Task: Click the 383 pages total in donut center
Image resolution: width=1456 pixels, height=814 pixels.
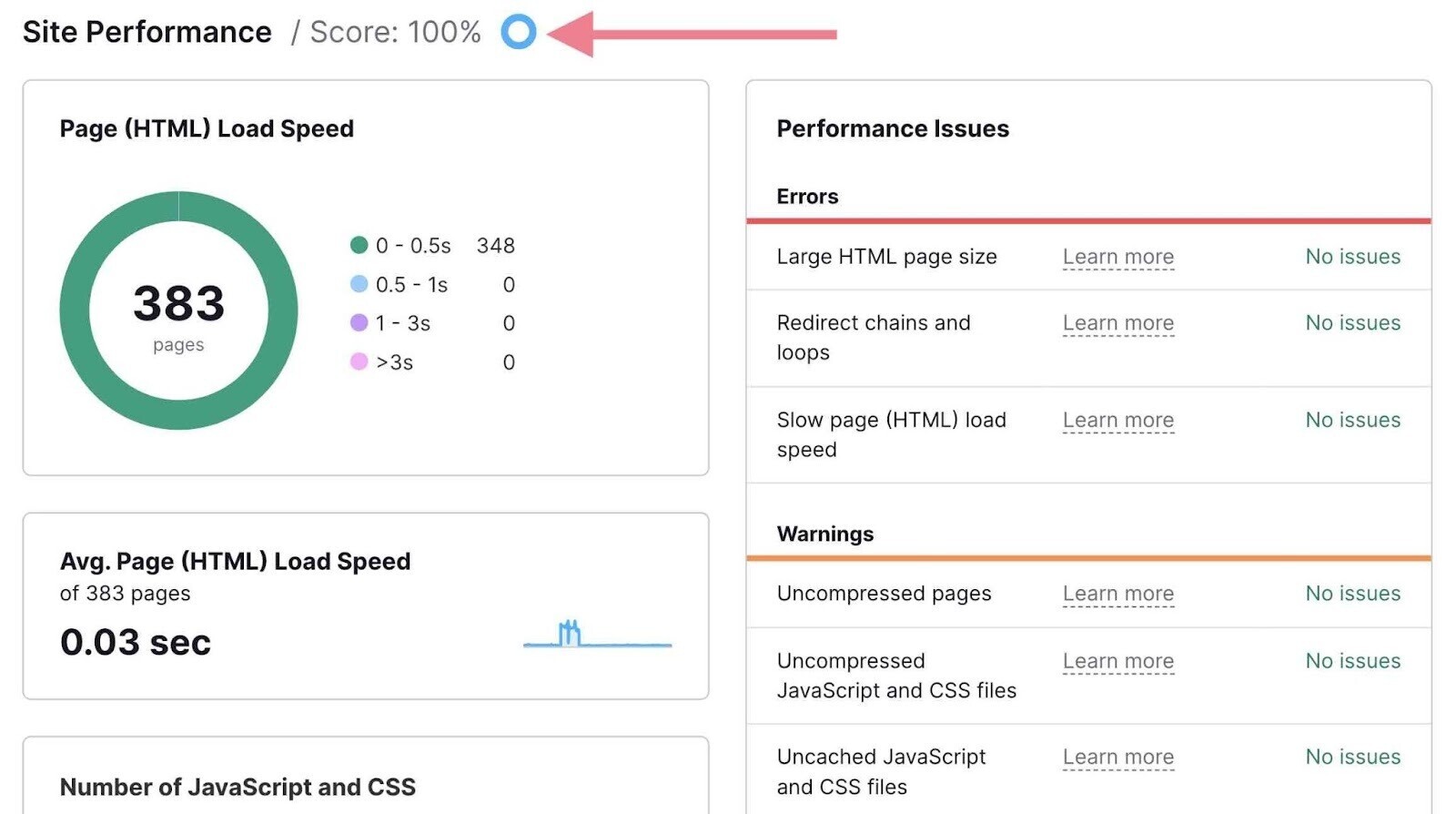Action: click(178, 304)
